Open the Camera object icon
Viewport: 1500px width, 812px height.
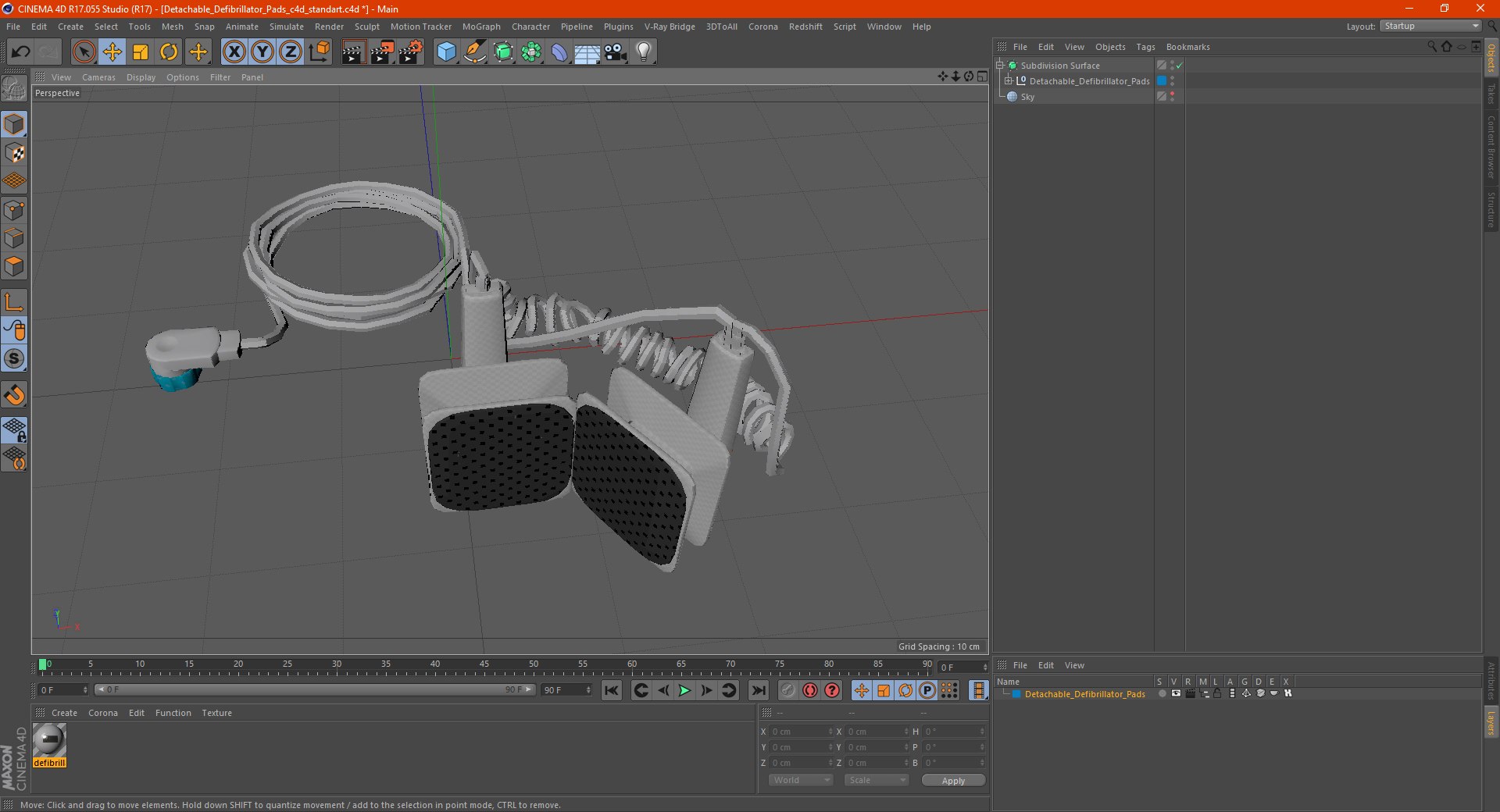[x=615, y=52]
